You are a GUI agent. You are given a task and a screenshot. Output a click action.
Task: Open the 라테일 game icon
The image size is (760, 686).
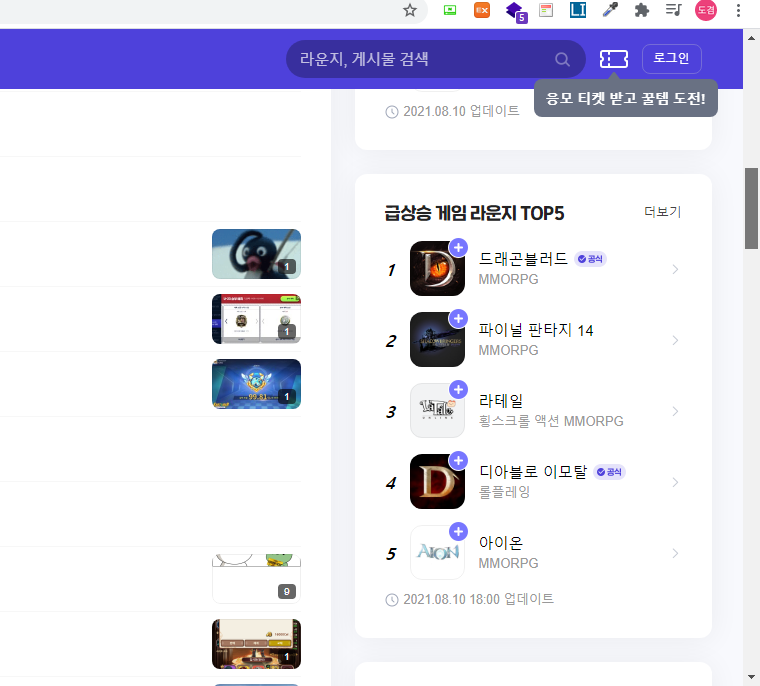click(437, 411)
